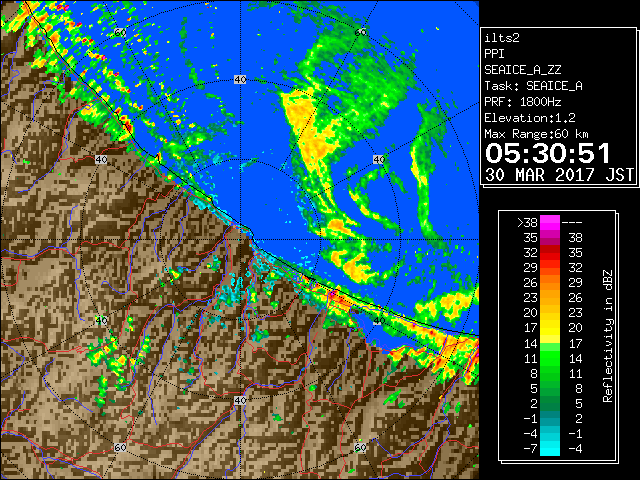The width and height of the screenshot is (640, 480).
Task: Click the 'Max Range:60 km' line
Action: coord(536,134)
